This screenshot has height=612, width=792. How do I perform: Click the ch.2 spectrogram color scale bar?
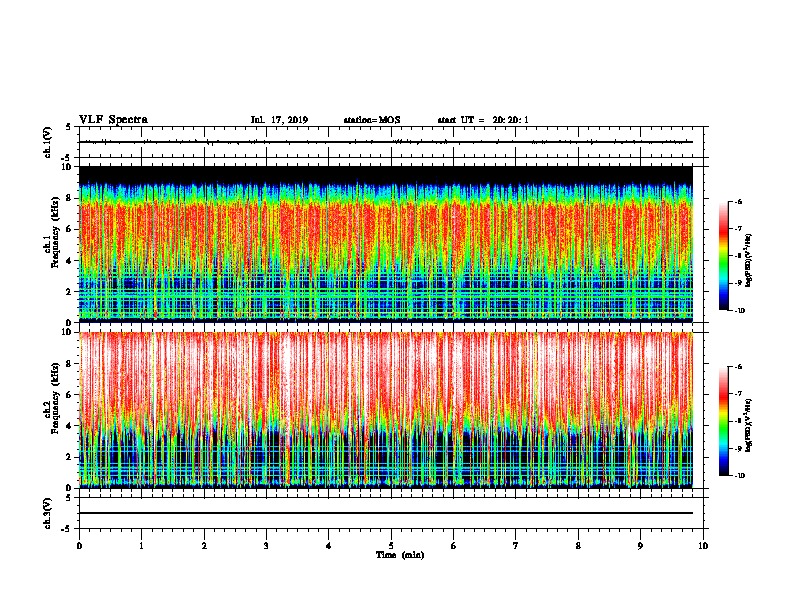pyautogui.click(x=723, y=421)
